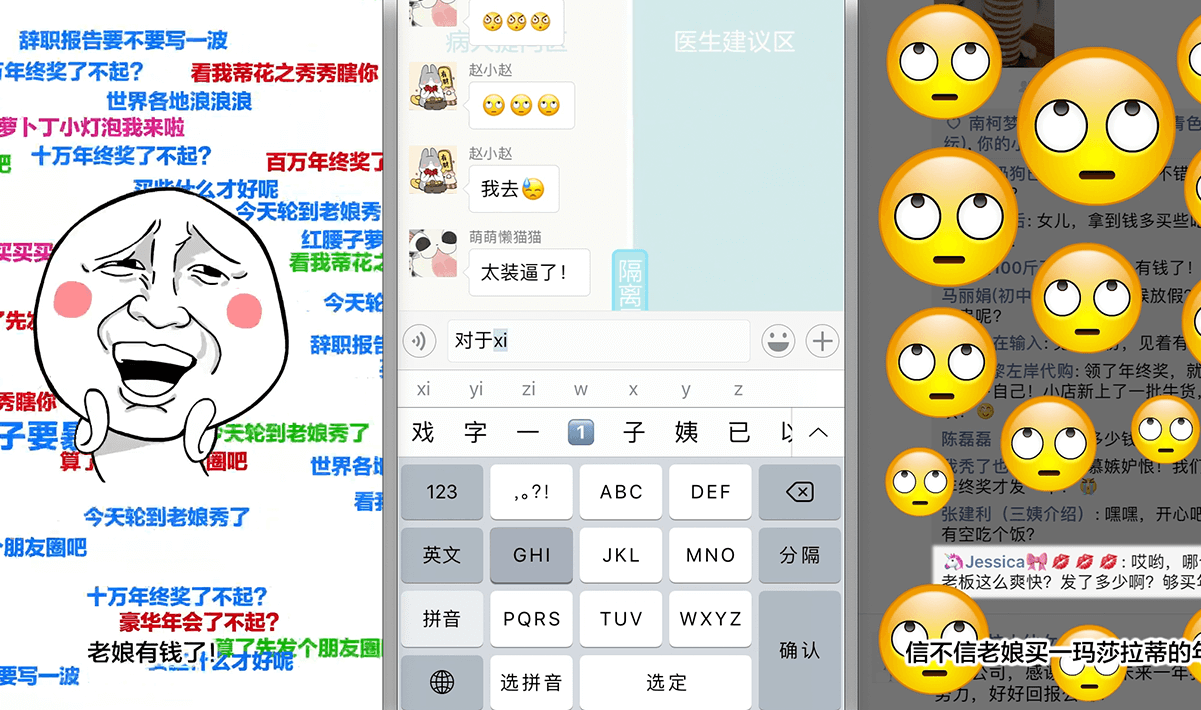Tap the ABC key
The height and width of the screenshot is (710, 1201).
621,492
